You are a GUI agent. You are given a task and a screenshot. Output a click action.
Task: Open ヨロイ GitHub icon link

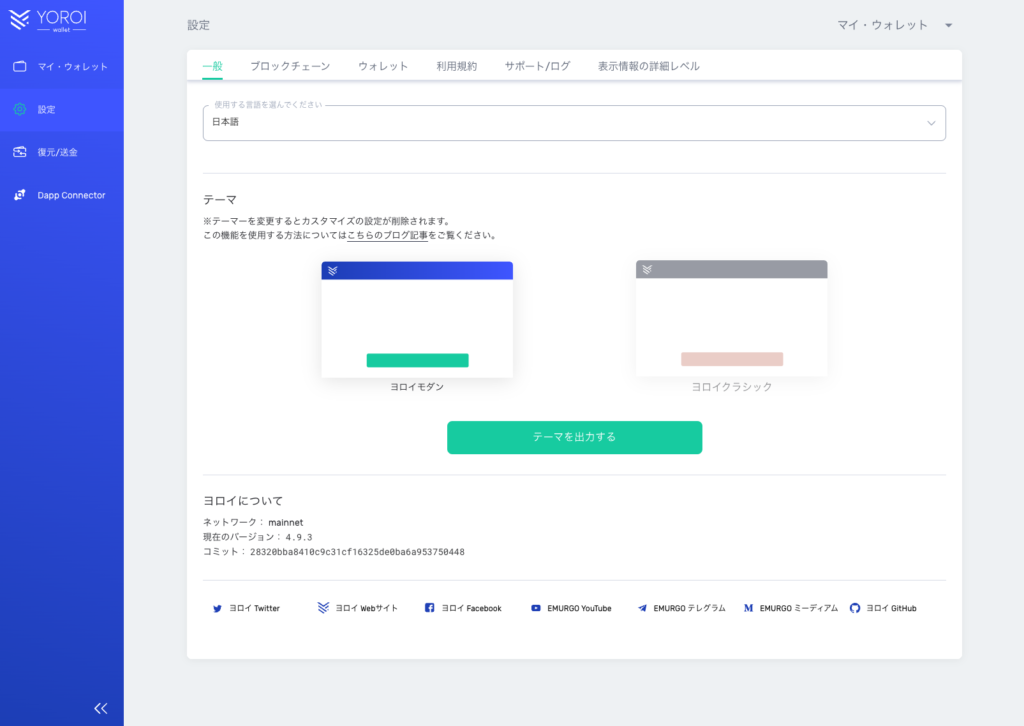tap(854, 608)
